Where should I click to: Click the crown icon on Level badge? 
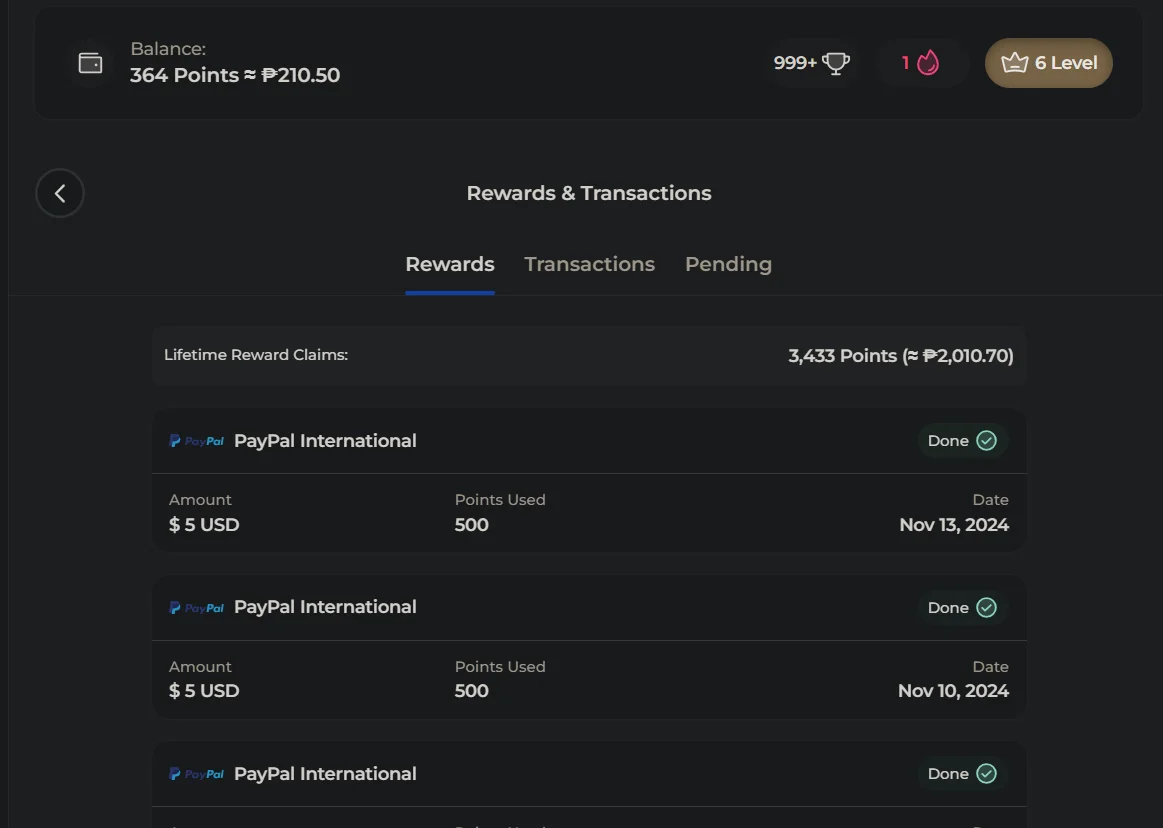click(x=1015, y=63)
